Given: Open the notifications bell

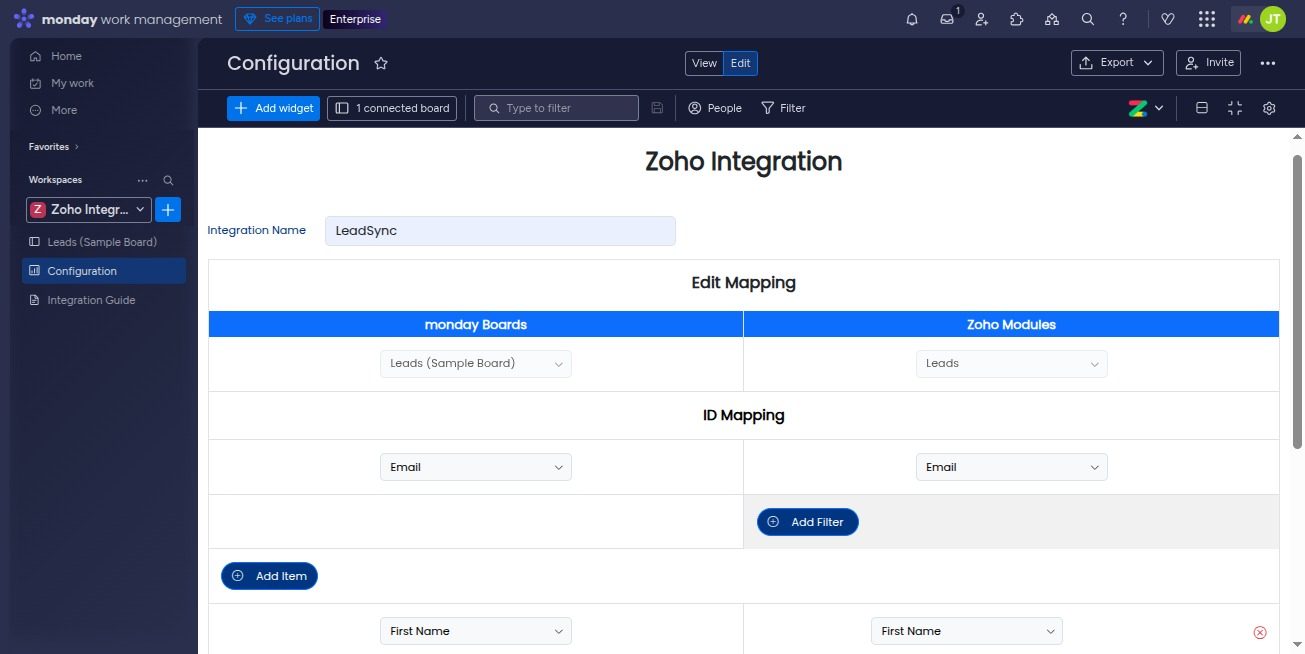Looking at the screenshot, I should [911, 19].
